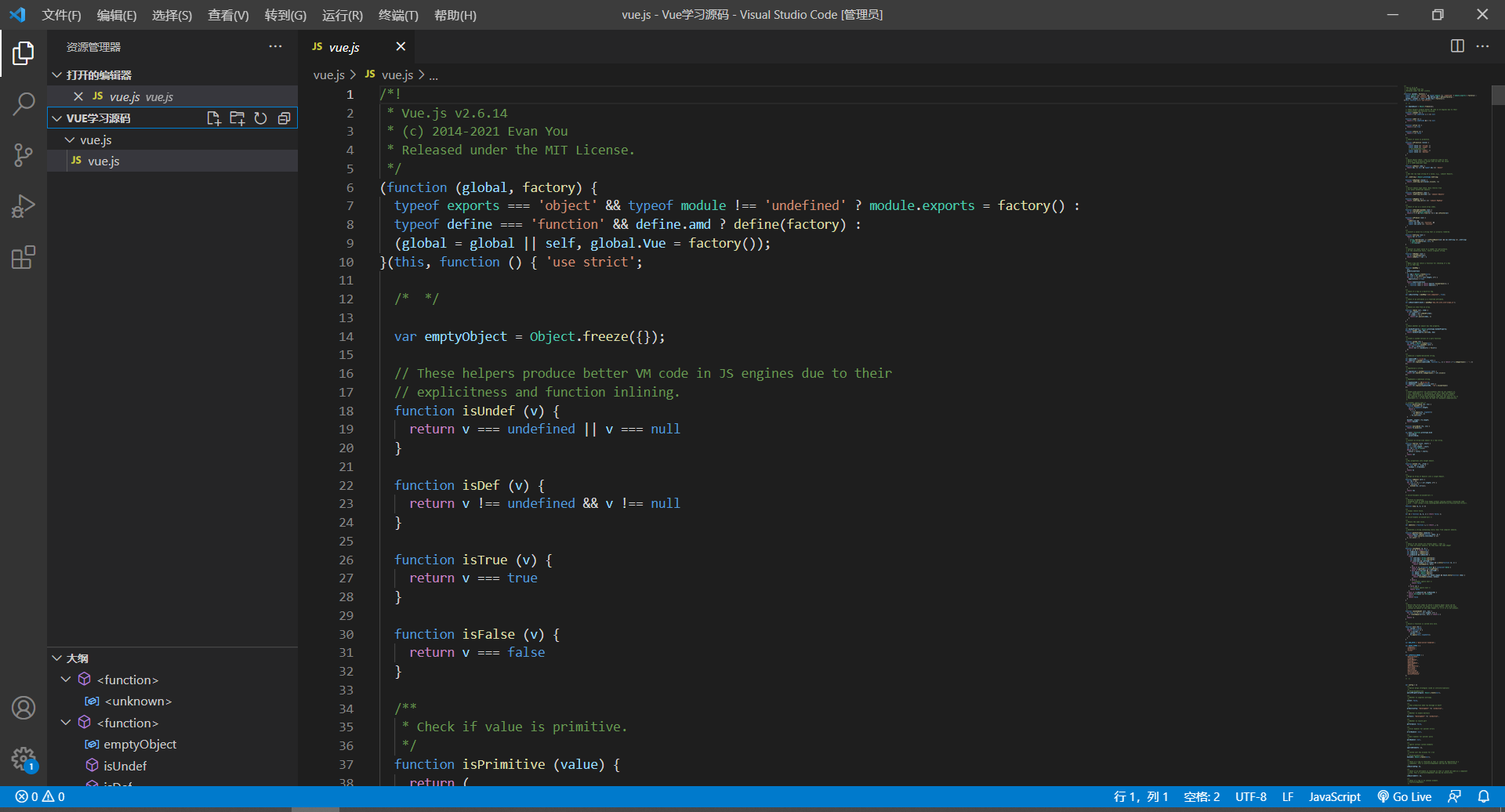The image size is (1505, 812).
Task: Close the vue.js editor tab
Action: coord(401,46)
